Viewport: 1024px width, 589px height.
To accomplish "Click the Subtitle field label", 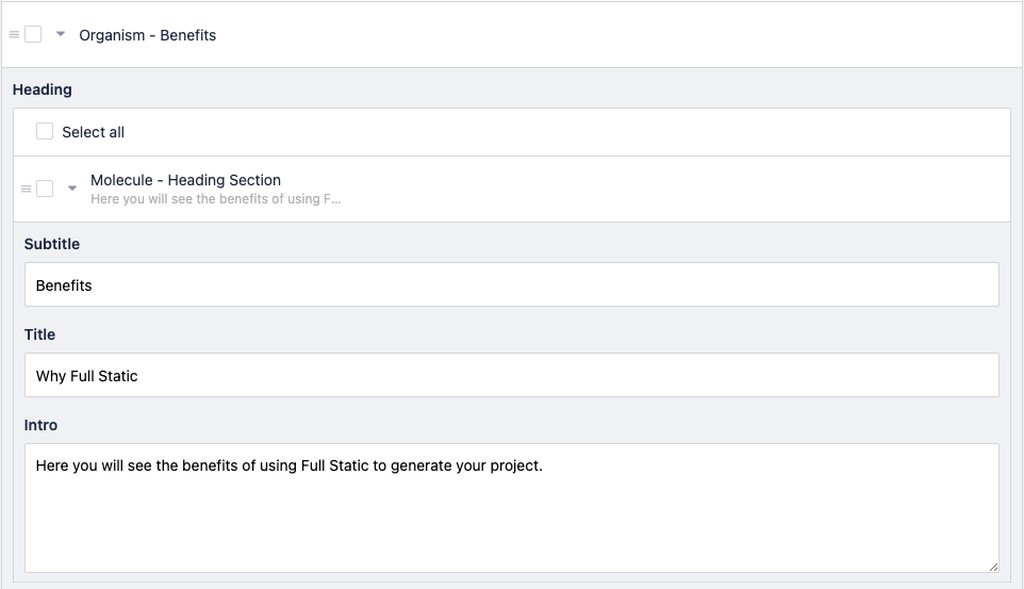I will pos(52,244).
